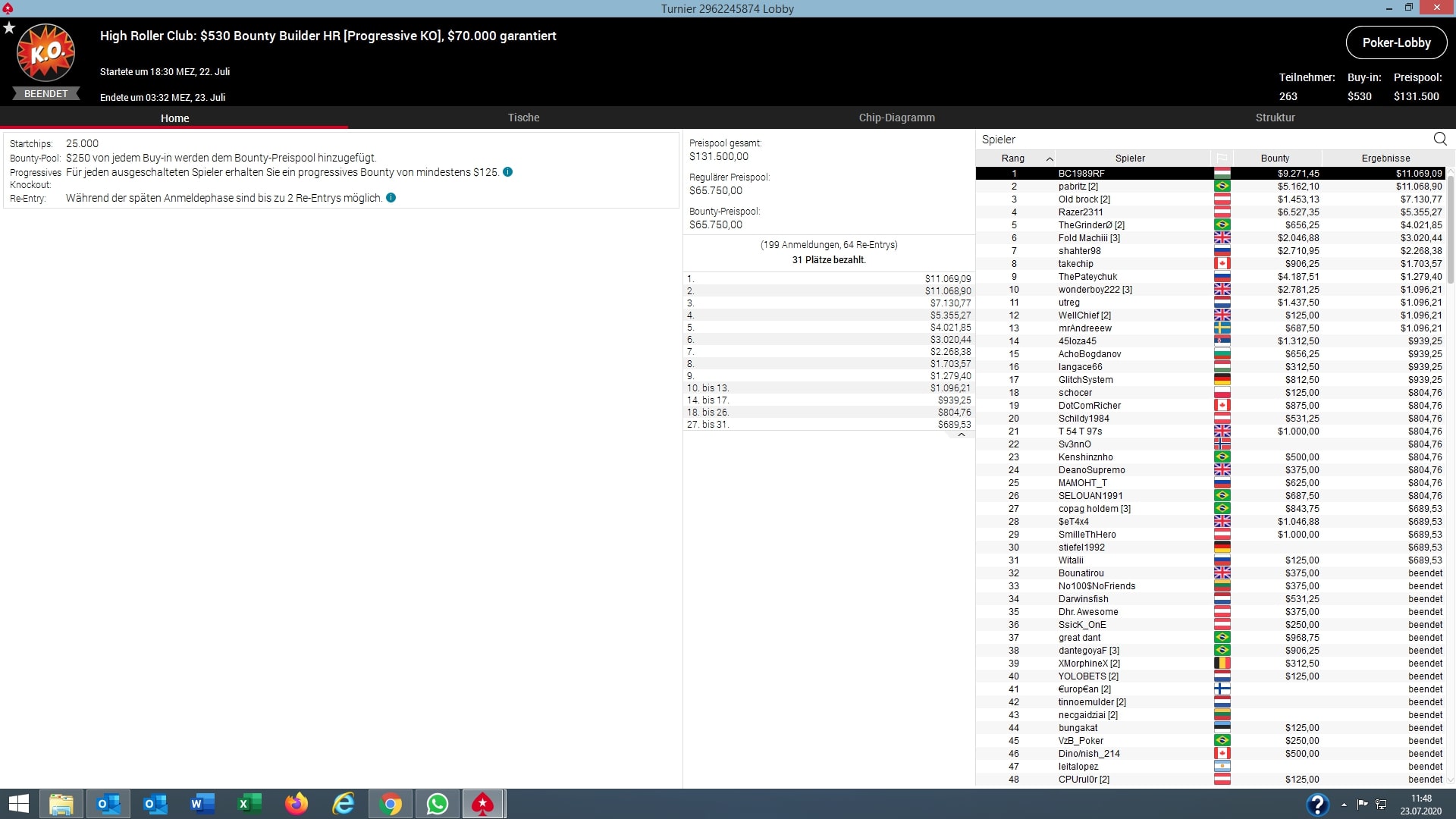Open WhatsApp from the taskbar

[437, 804]
